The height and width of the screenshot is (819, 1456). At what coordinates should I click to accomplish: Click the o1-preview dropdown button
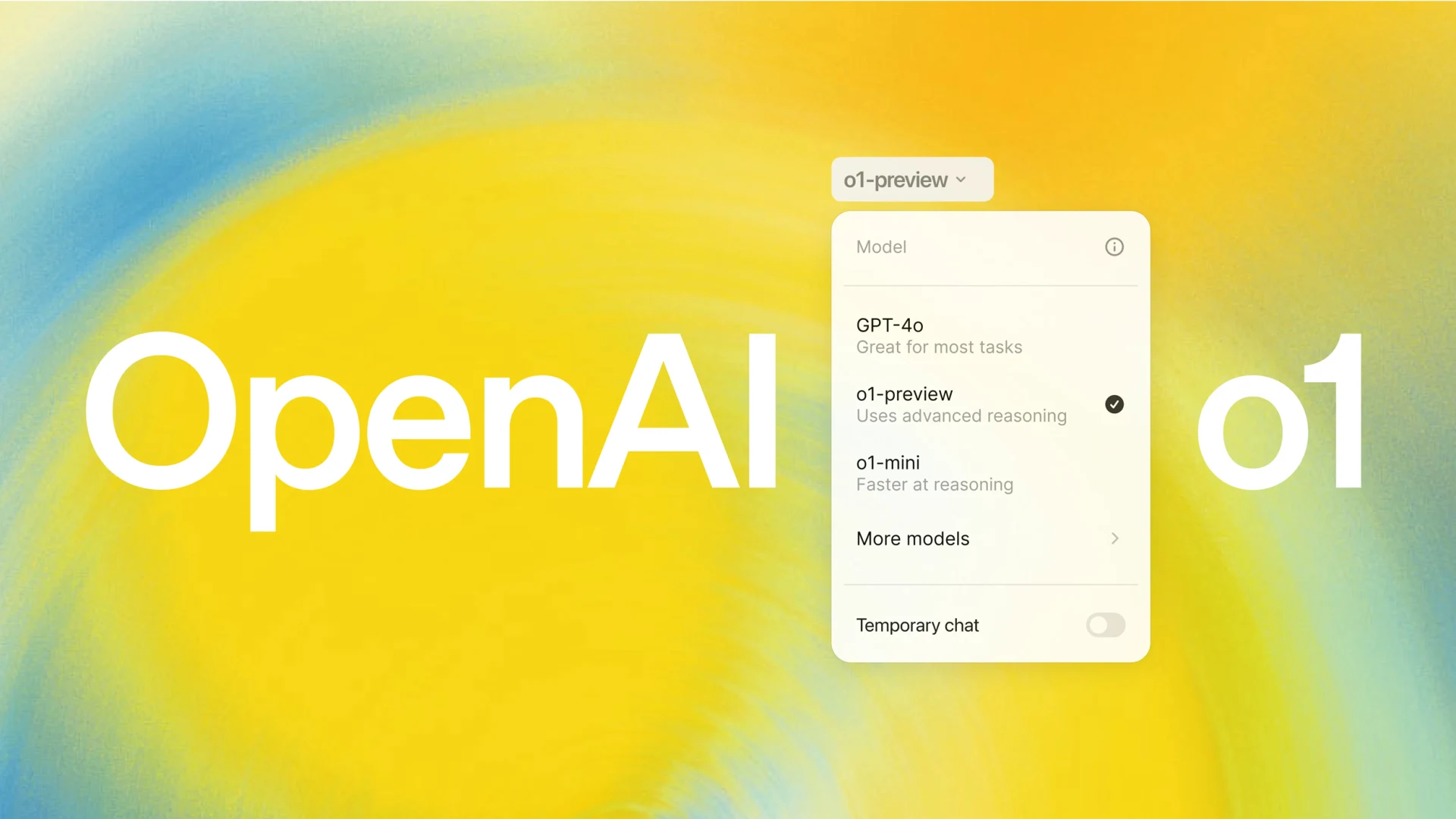911,179
